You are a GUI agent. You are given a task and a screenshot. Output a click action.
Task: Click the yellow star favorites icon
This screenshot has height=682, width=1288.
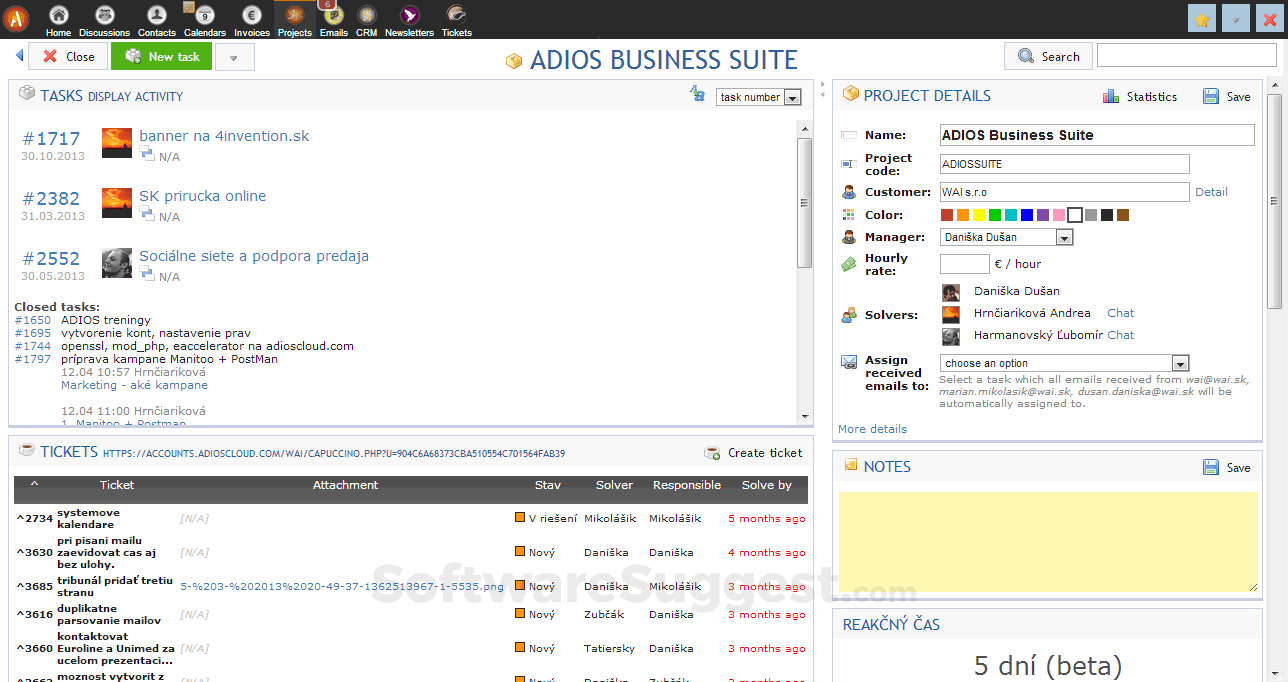point(1202,18)
